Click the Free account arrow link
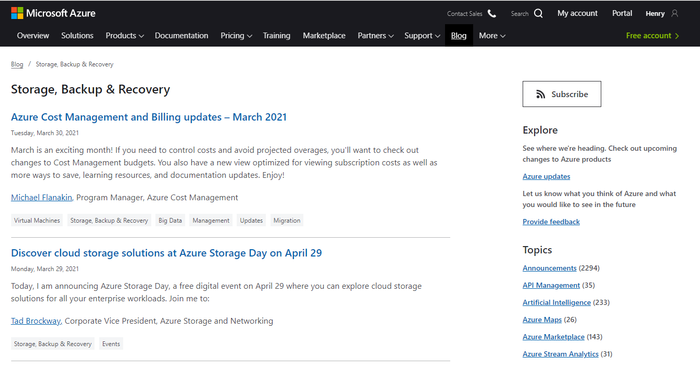The height and width of the screenshot is (367, 700). 652,36
